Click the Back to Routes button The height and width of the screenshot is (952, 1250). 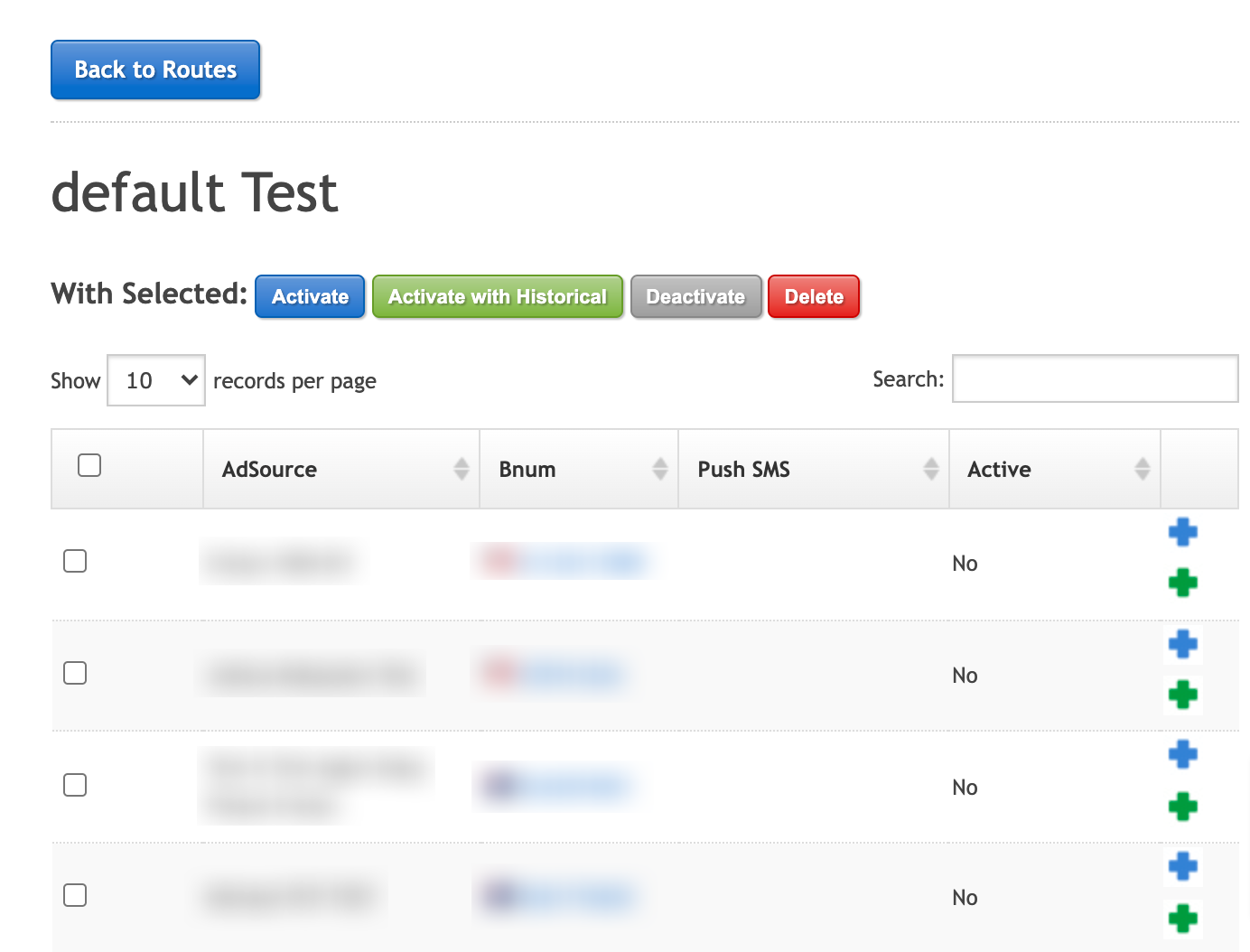(155, 70)
